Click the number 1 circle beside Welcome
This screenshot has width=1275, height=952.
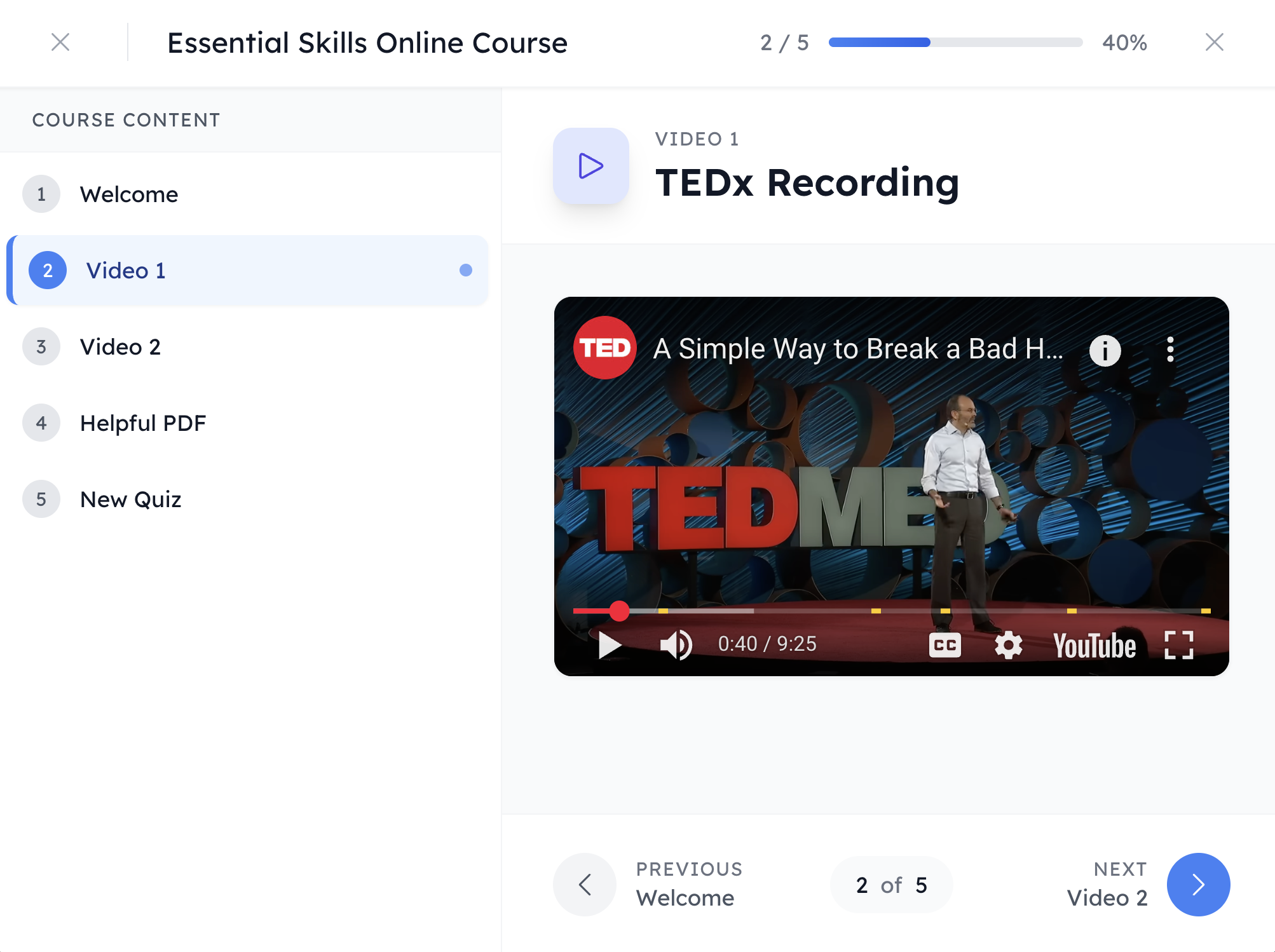point(41,194)
